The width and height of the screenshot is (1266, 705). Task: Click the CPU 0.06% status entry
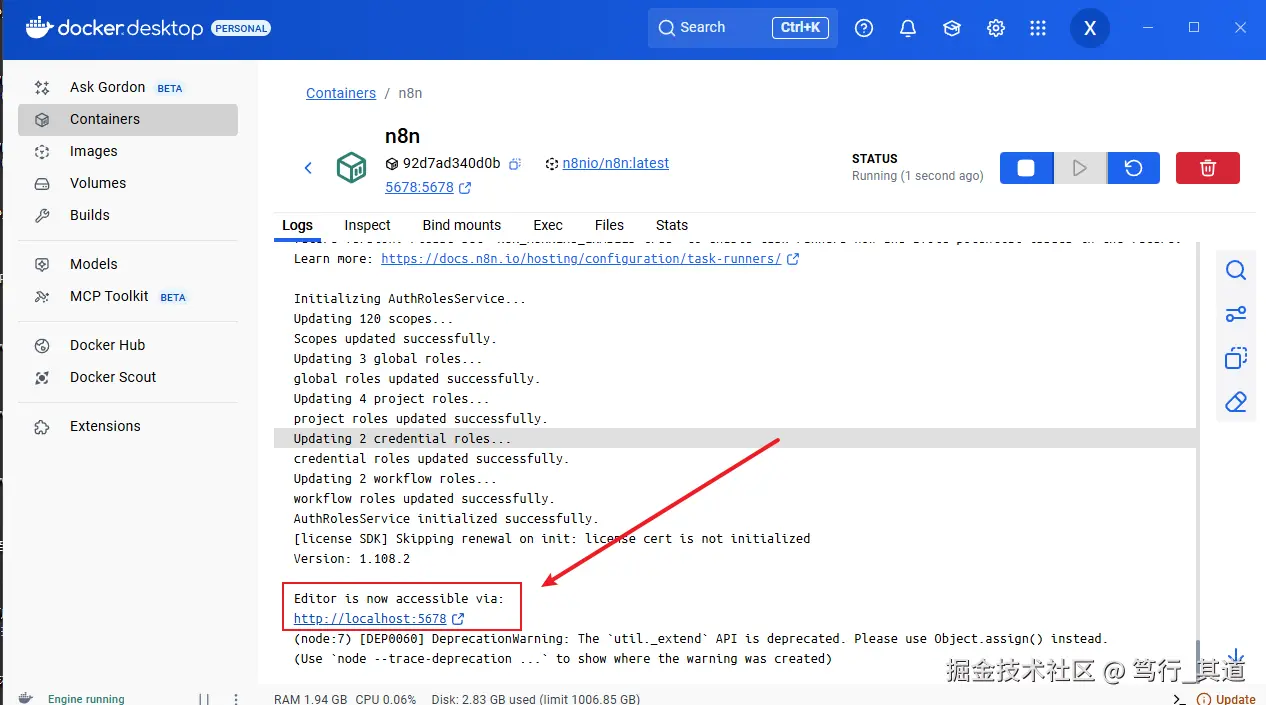click(386, 699)
